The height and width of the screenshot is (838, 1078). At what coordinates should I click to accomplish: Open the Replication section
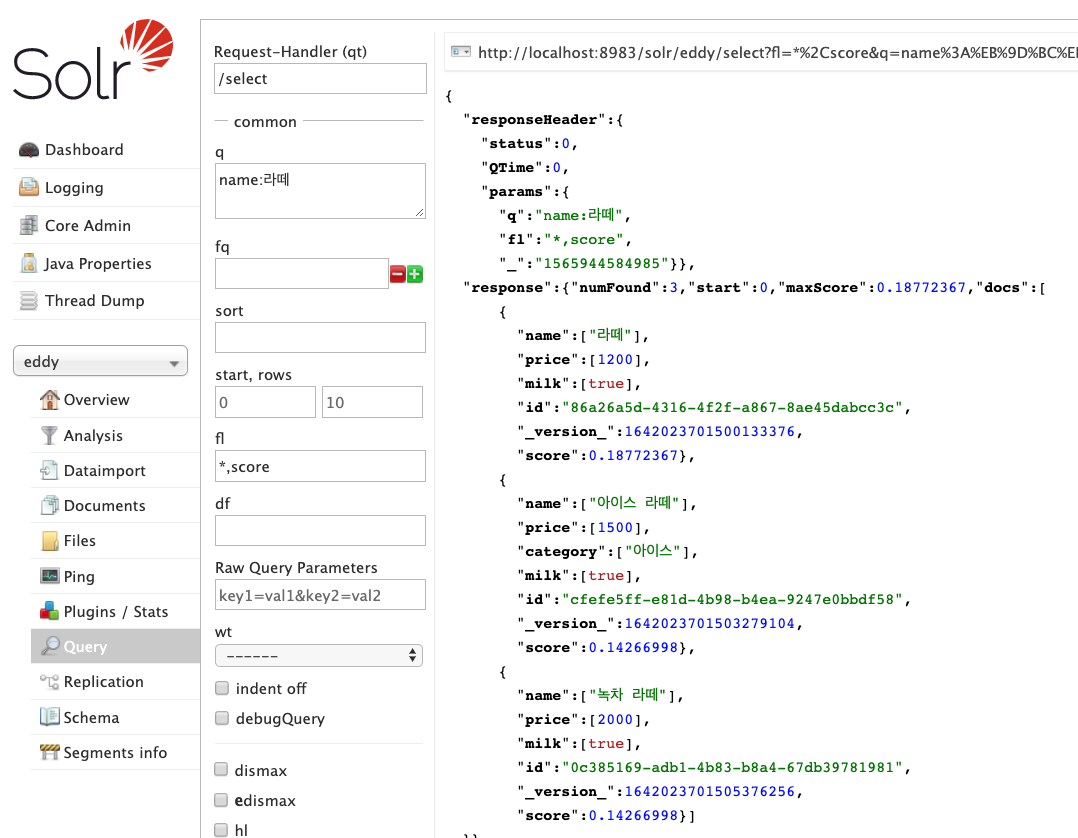(x=104, y=682)
